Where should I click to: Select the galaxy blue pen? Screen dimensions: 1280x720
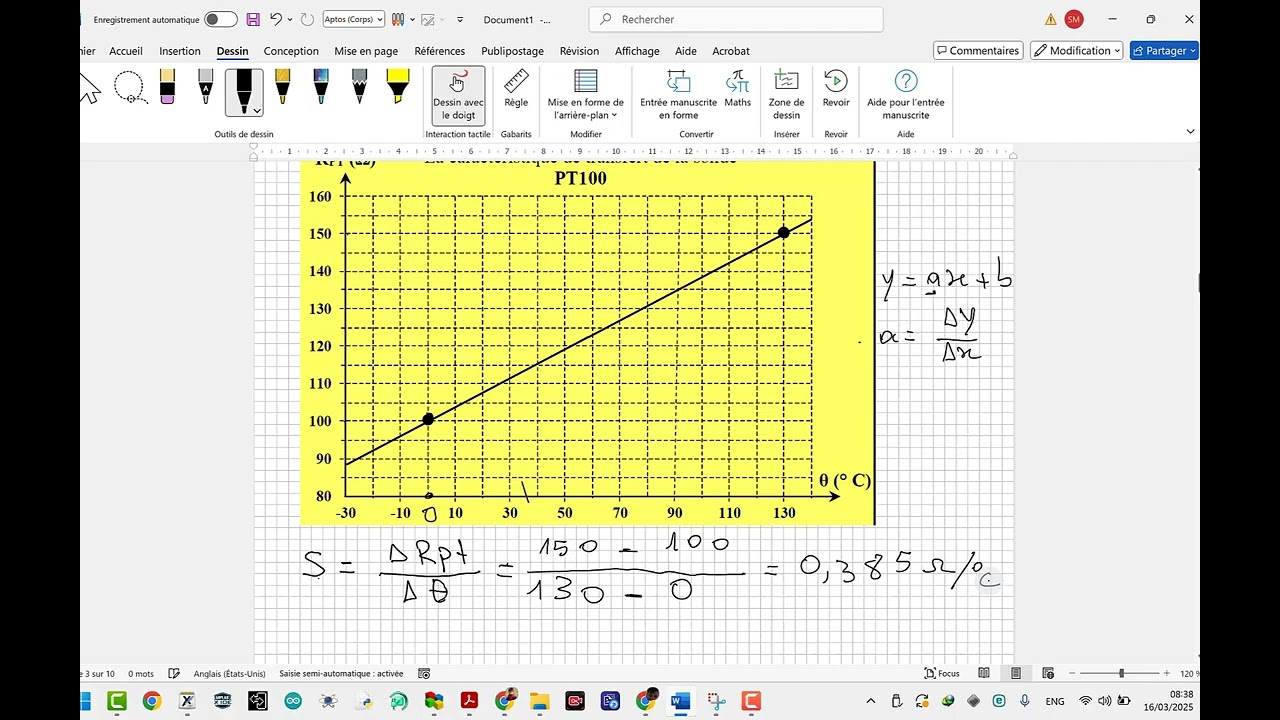[x=321, y=87]
